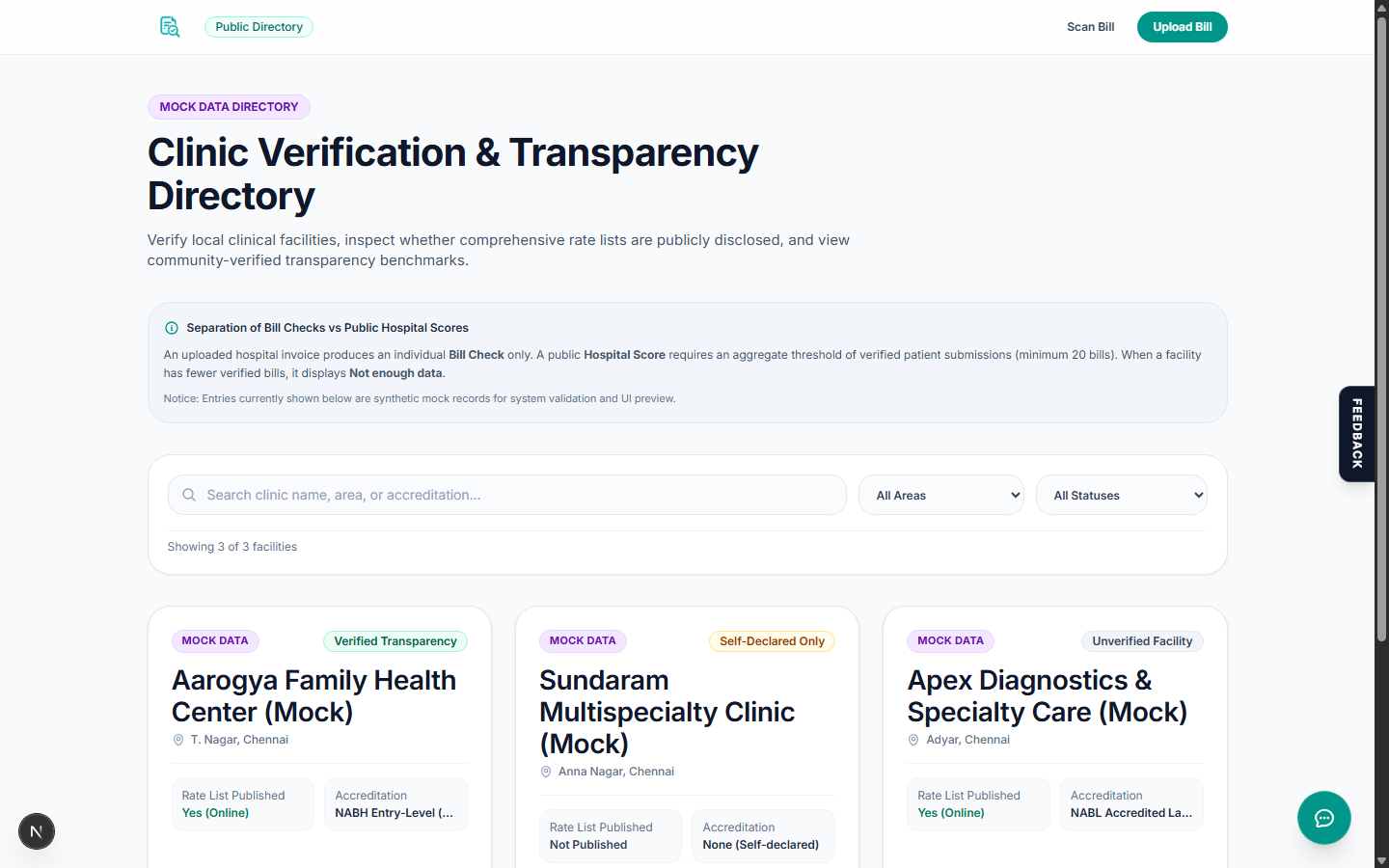Click location pin next to Adyar, Chennai

(x=913, y=740)
